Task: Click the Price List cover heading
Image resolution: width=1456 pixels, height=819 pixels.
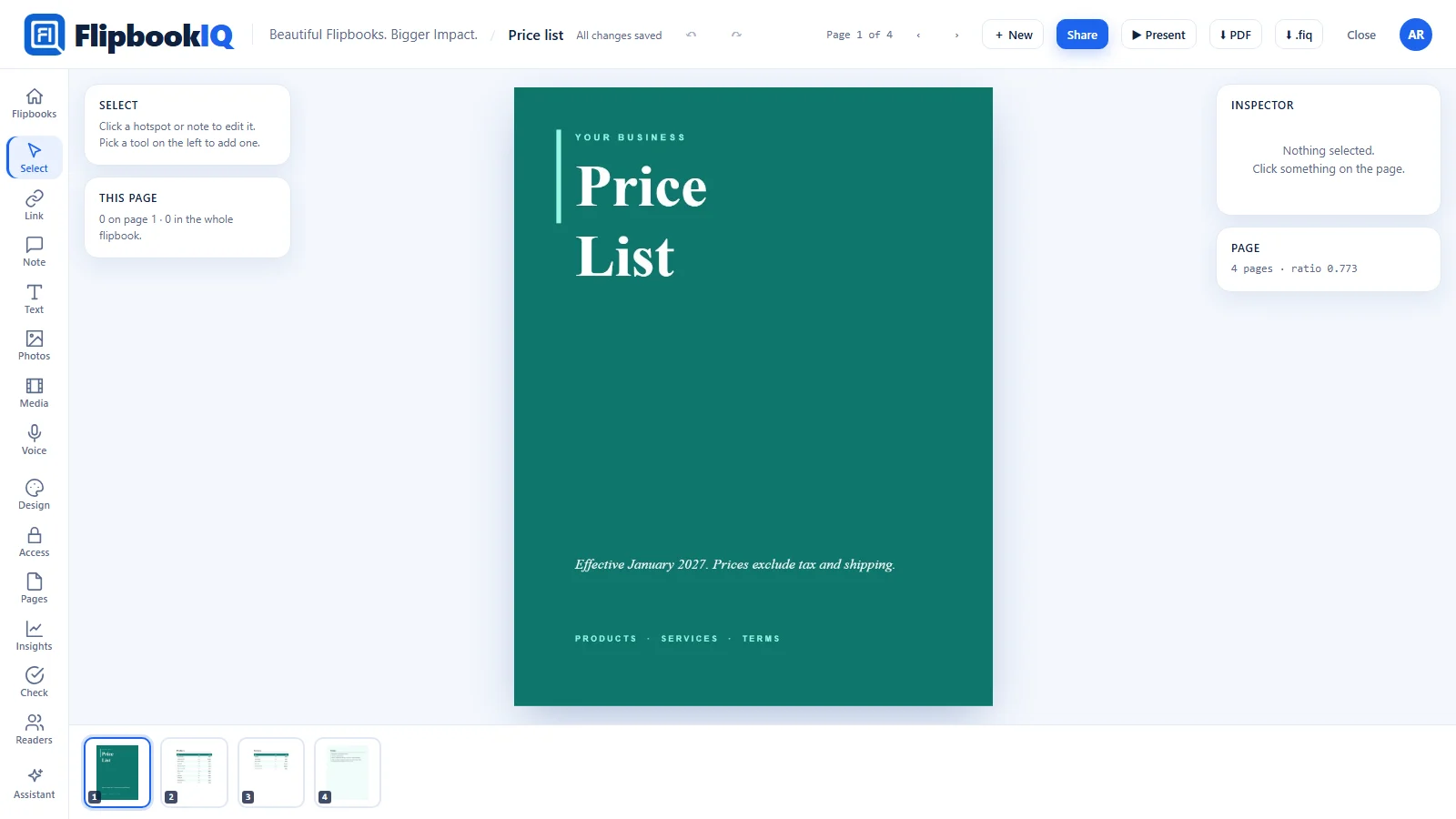Action: [x=642, y=221]
